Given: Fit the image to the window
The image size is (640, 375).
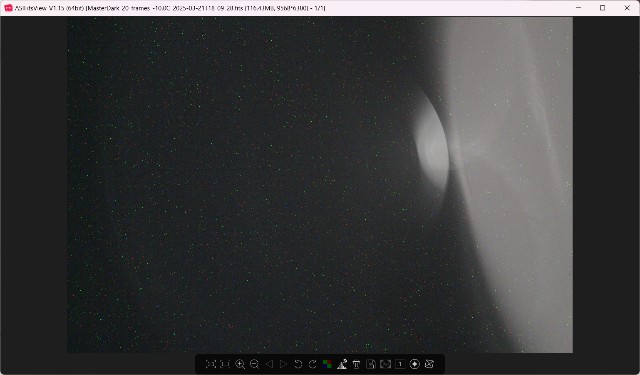Looking at the screenshot, I should 211,364.
